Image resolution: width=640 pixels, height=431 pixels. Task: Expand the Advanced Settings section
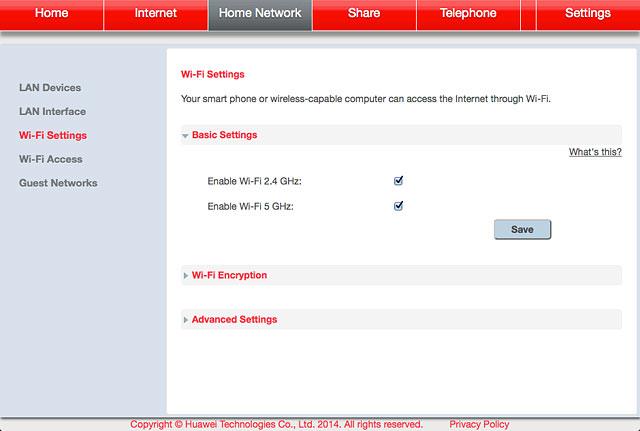click(401, 319)
